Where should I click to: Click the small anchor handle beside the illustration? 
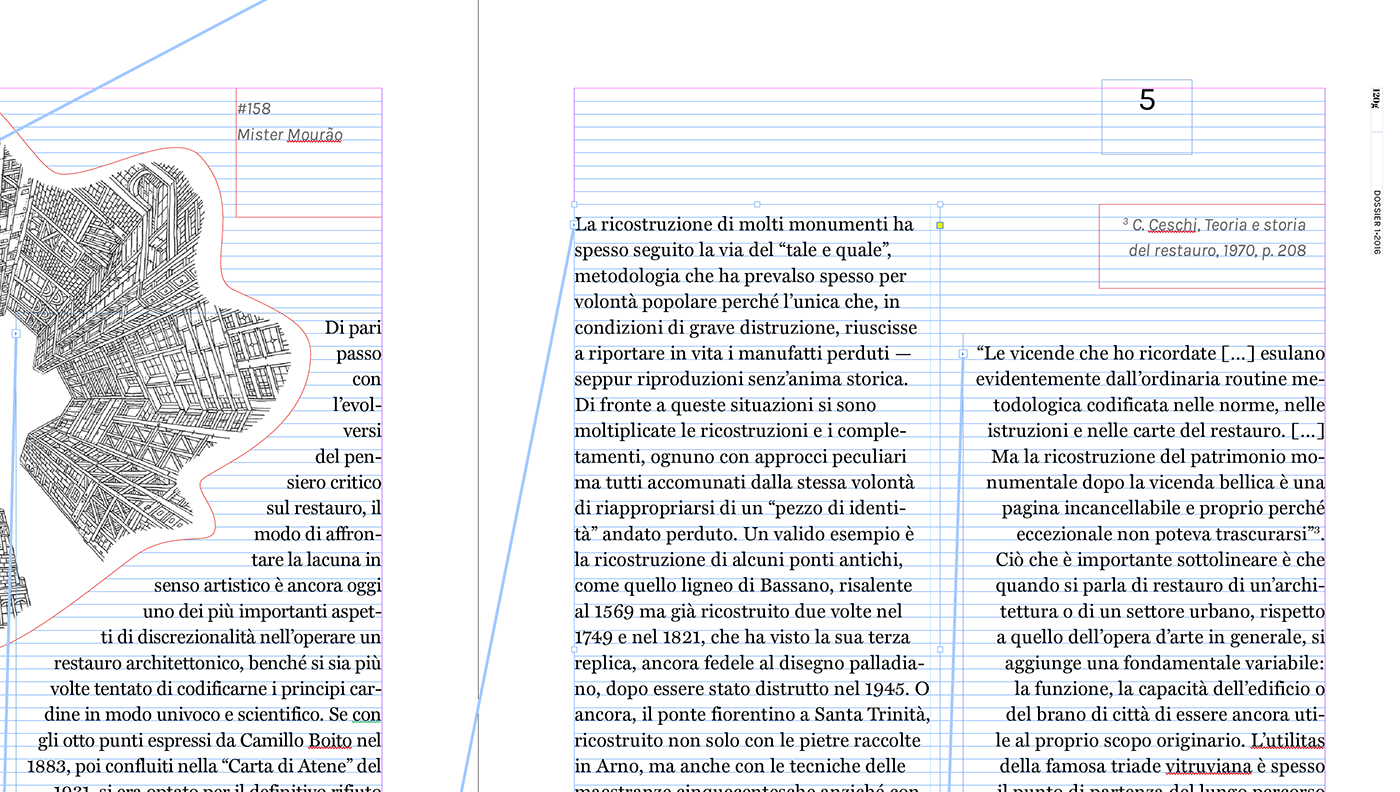[x=16, y=333]
